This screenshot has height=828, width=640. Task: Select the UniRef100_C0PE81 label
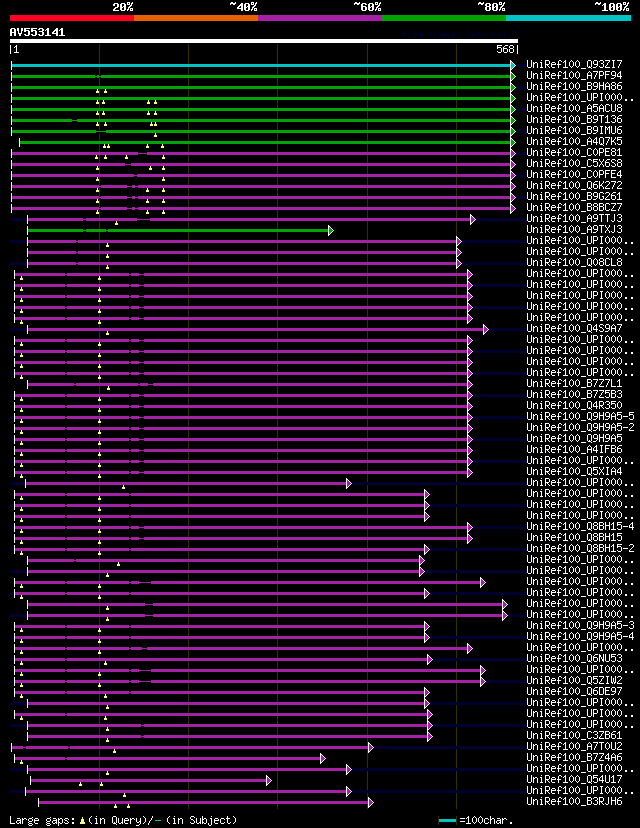[x=574, y=152]
